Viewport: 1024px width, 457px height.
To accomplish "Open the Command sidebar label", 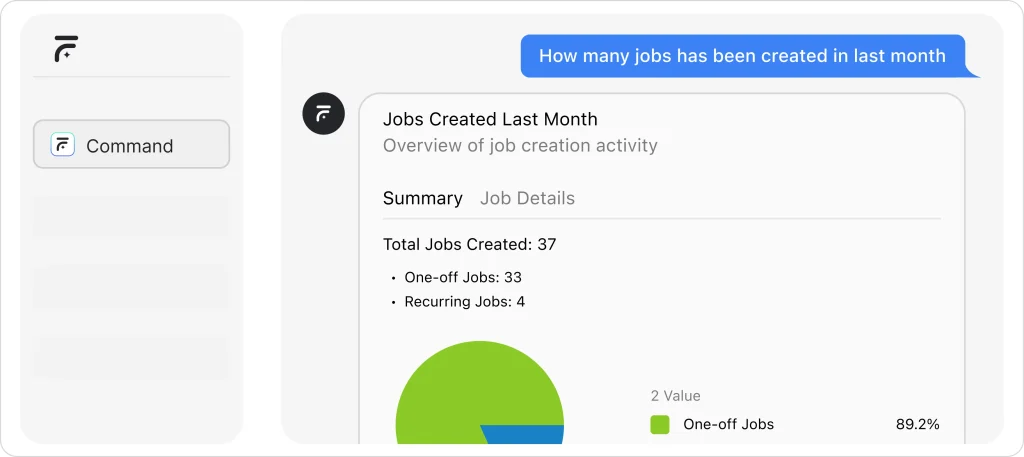I will tap(130, 146).
